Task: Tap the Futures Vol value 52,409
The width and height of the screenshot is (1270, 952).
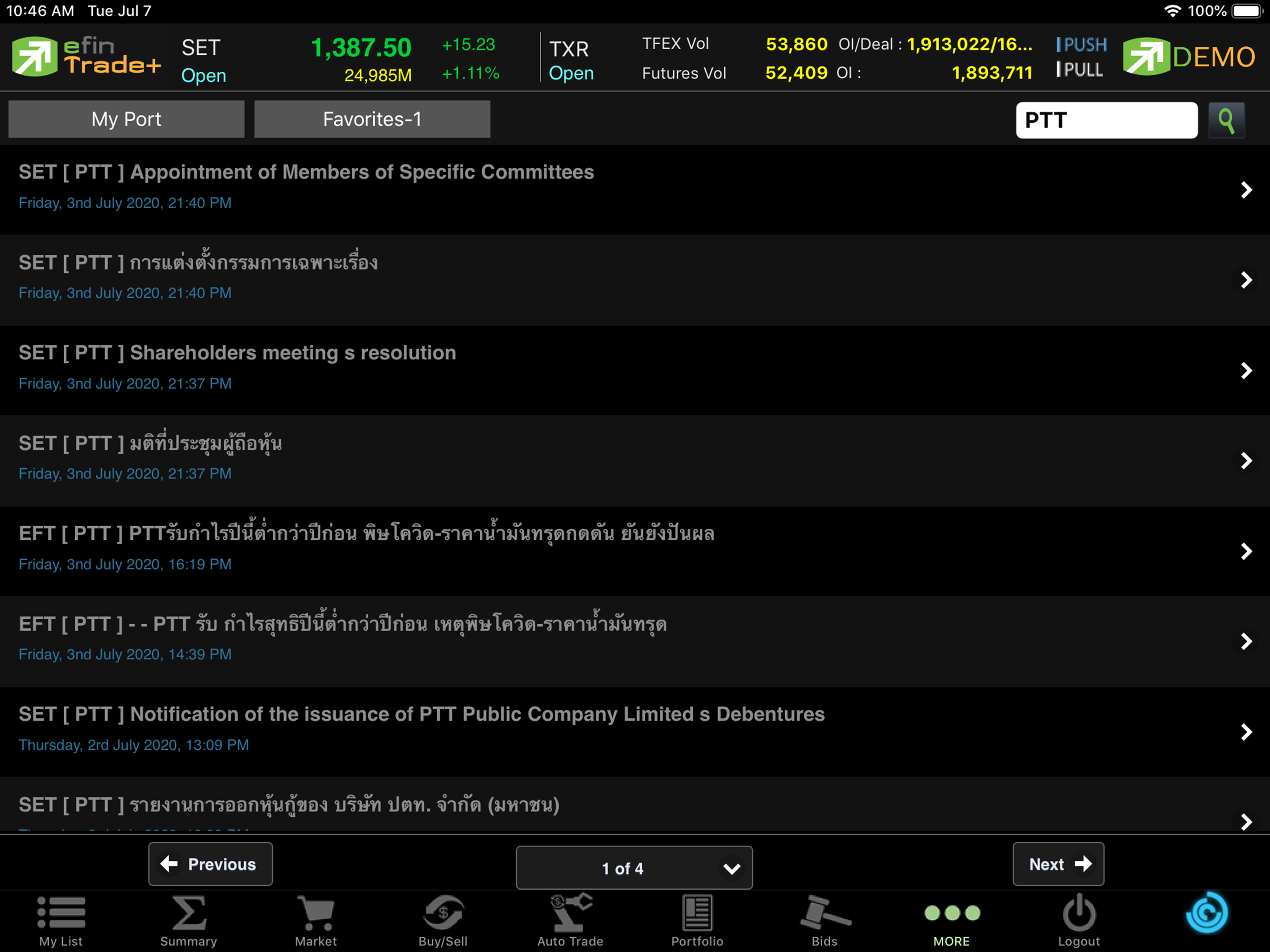Action: tap(796, 73)
